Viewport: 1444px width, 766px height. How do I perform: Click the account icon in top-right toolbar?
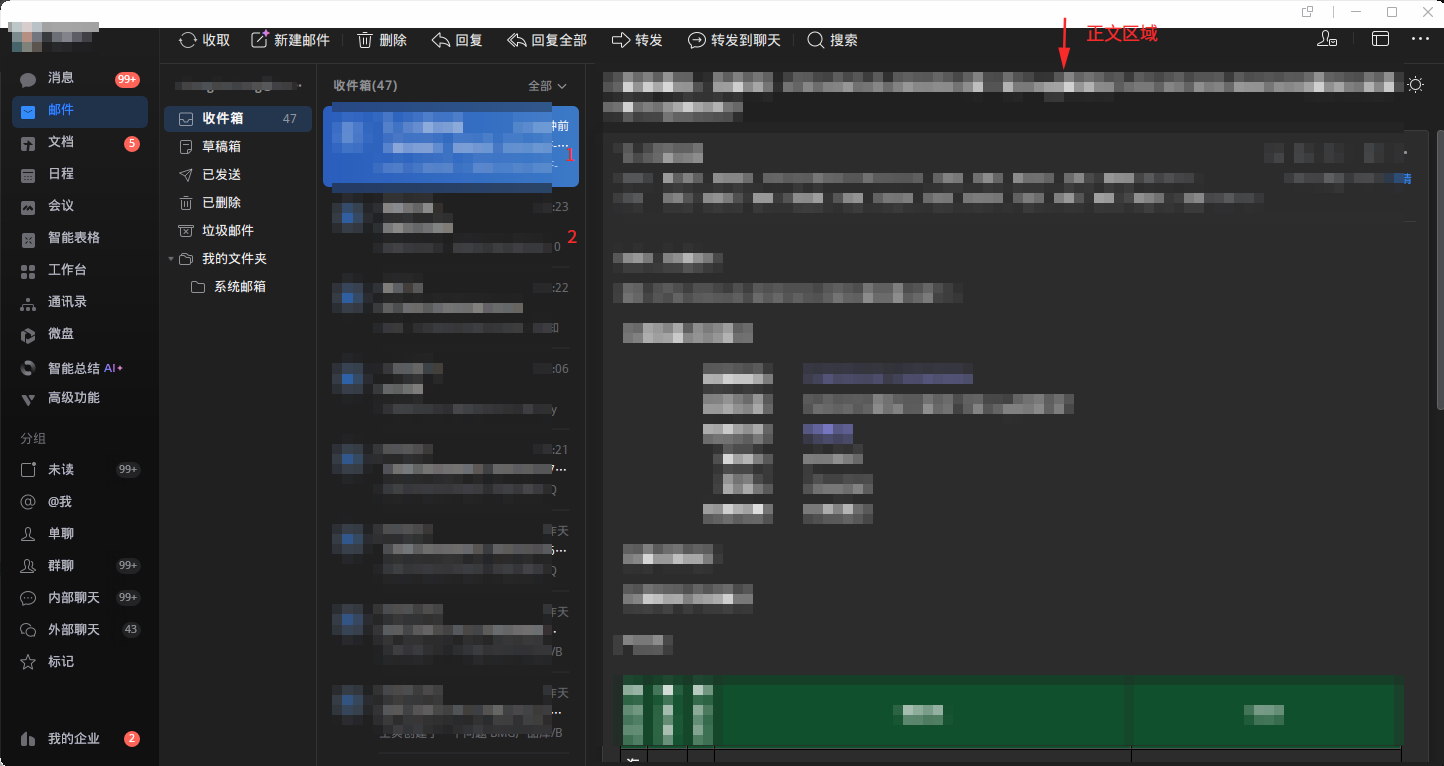pos(1327,40)
